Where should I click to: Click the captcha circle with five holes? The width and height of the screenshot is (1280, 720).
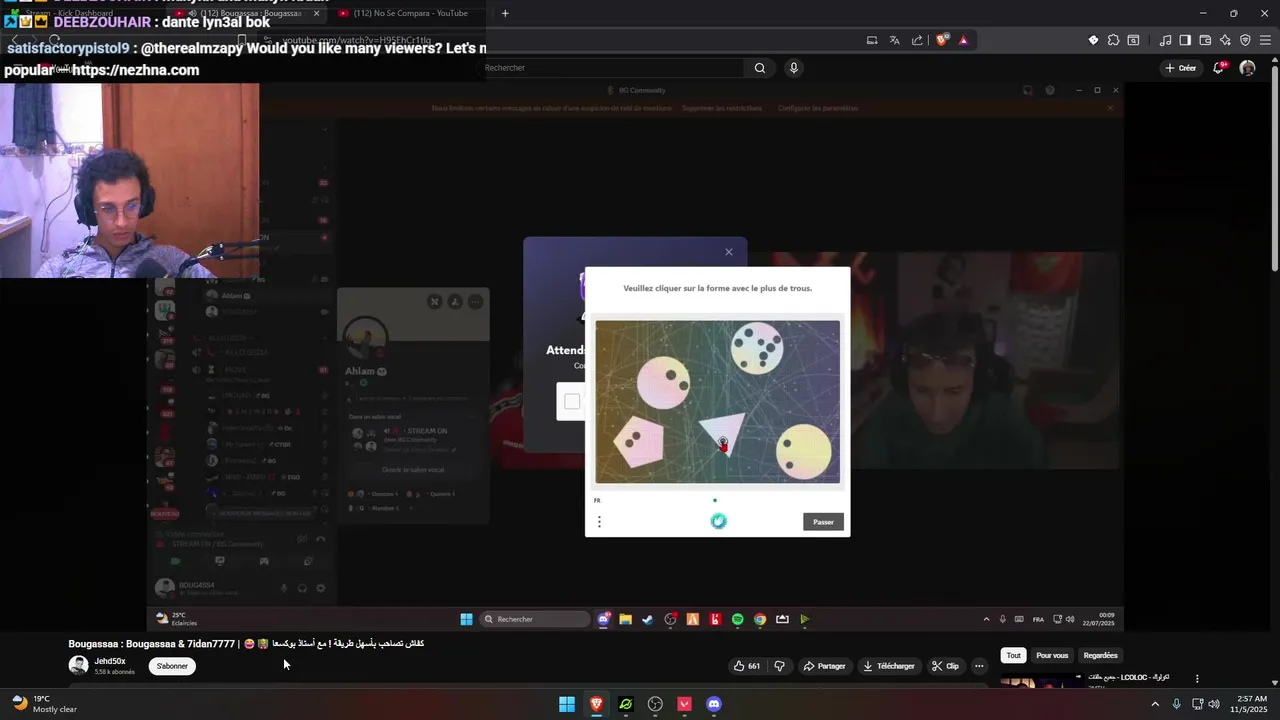point(757,347)
